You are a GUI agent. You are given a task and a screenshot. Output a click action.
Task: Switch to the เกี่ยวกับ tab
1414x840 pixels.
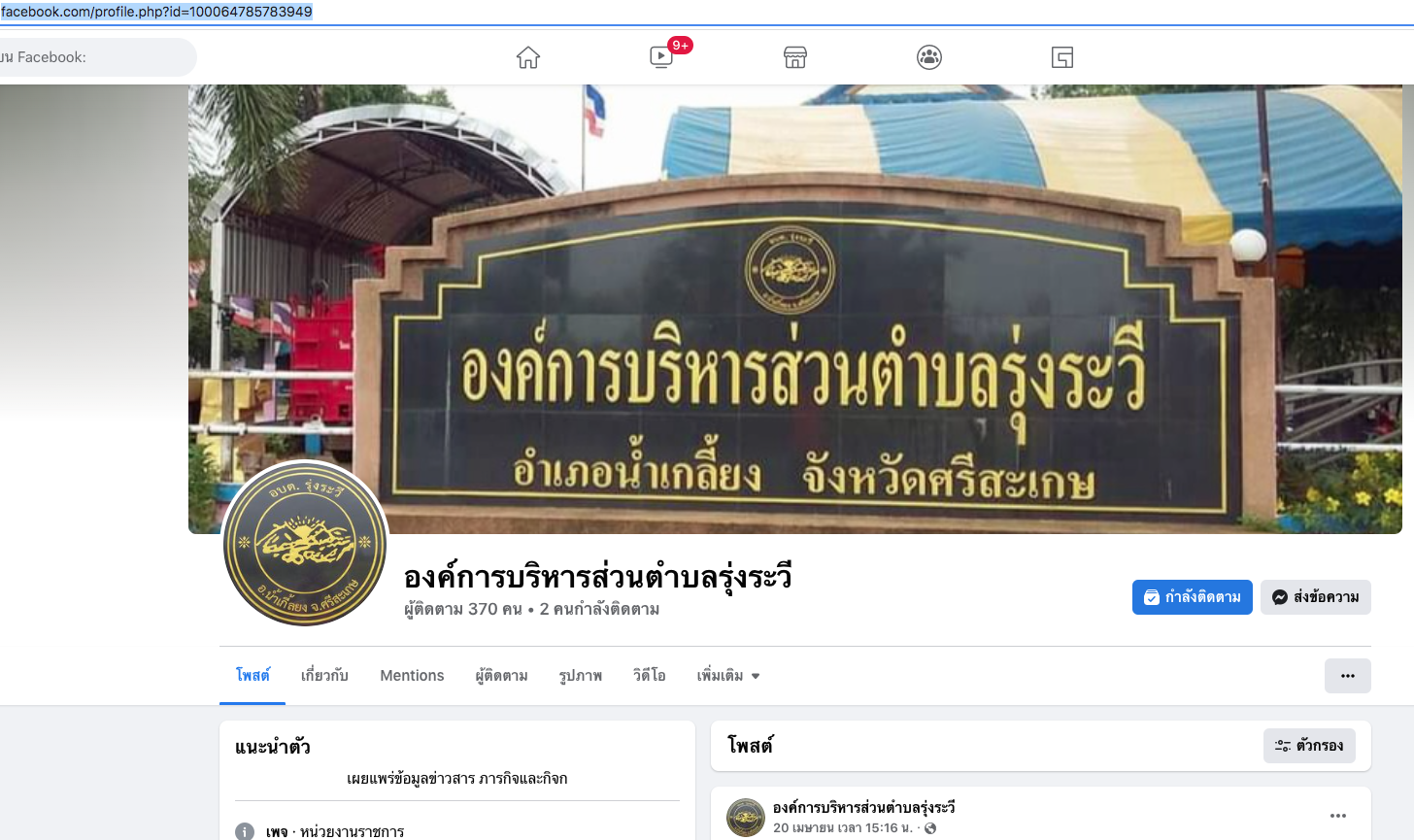pos(324,676)
